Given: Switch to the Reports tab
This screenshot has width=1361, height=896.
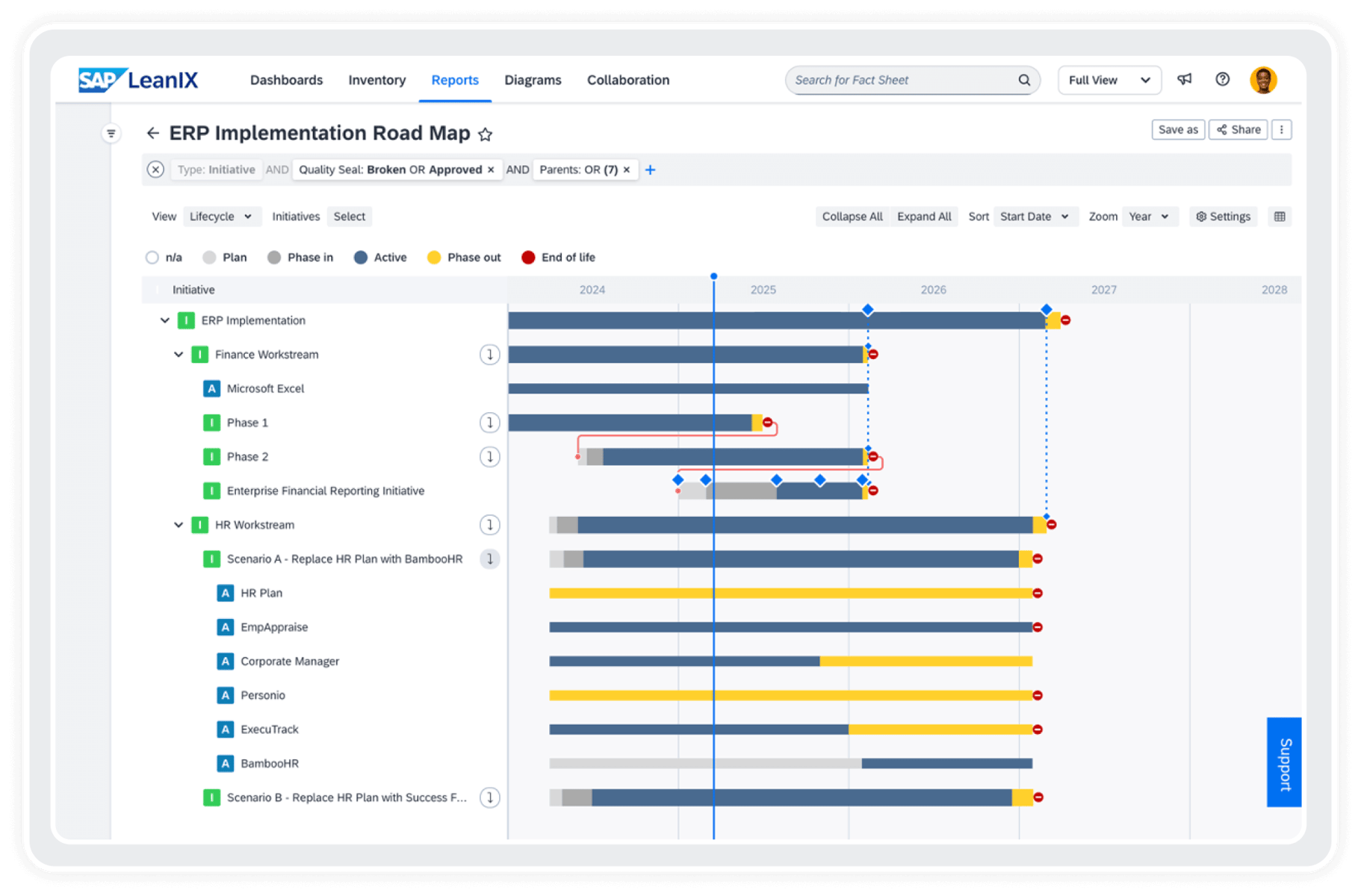Looking at the screenshot, I should point(454,80).
